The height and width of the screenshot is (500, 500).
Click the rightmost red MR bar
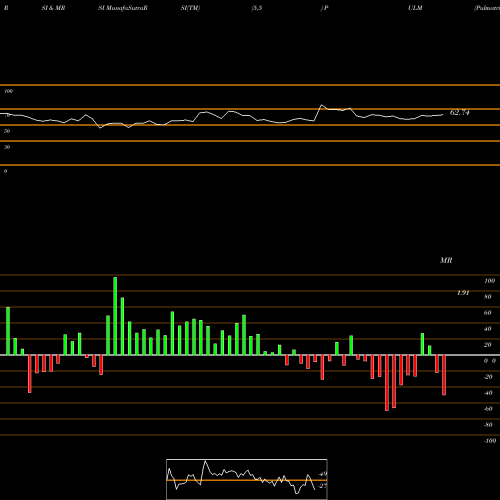(x=444, y=375)
